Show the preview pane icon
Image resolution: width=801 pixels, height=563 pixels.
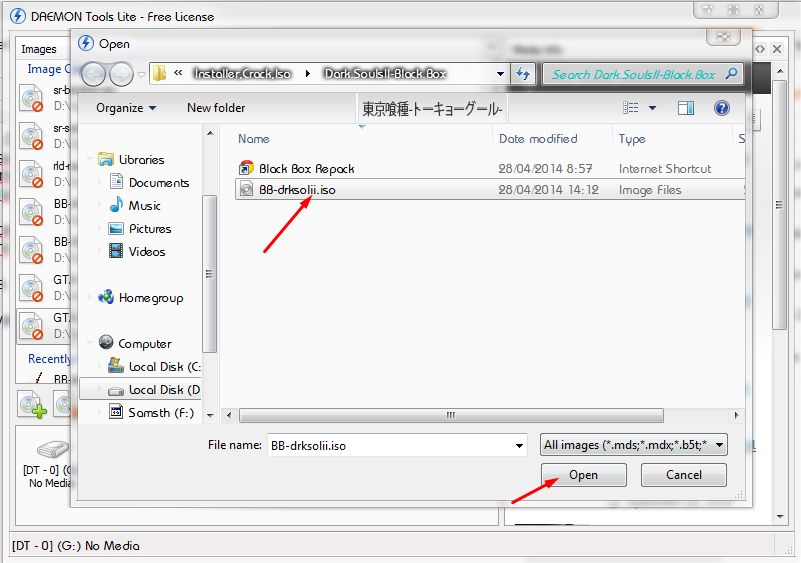click(x=686, y=108)
